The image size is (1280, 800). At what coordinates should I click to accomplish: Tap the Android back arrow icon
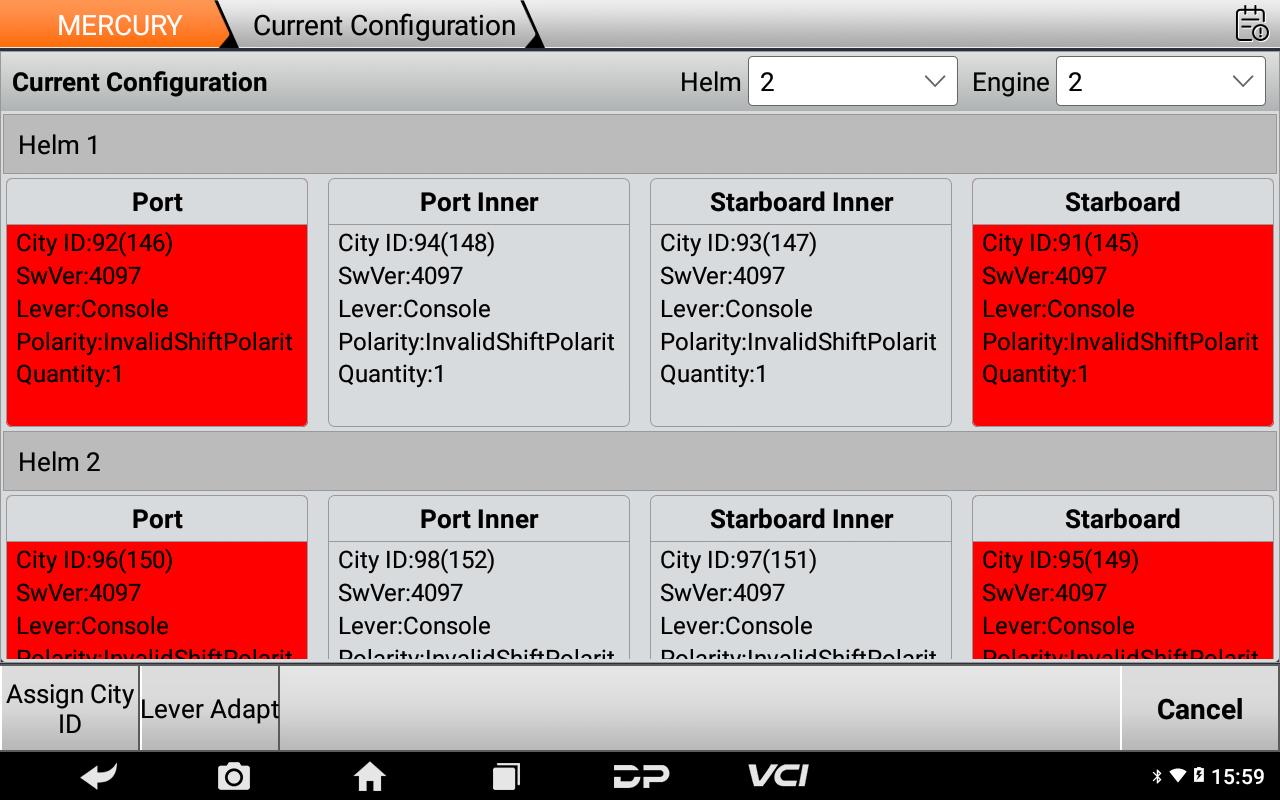pyautogui.click(x=100, y=776)
